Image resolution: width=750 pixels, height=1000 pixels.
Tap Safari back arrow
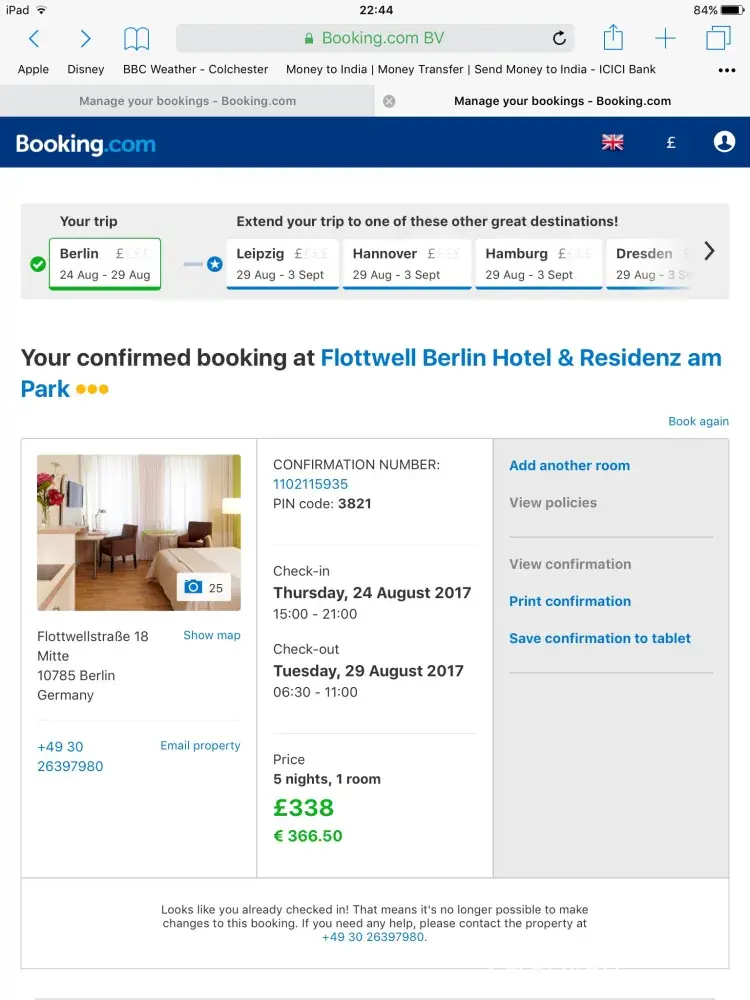(x=34, y=39)
